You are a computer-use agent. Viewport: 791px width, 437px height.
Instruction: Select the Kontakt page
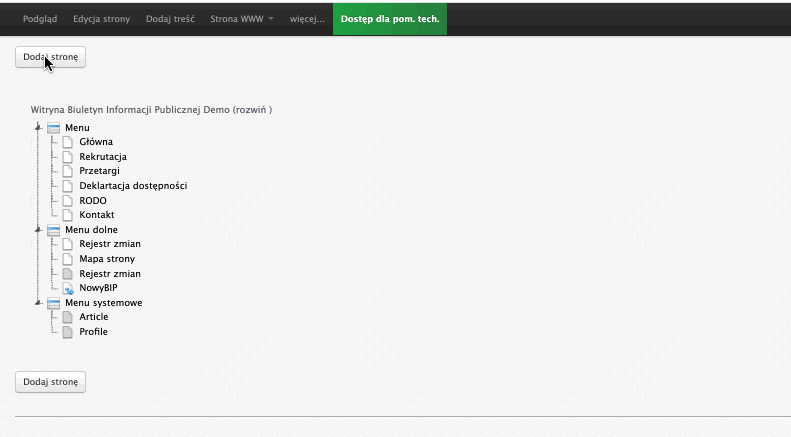97,214
